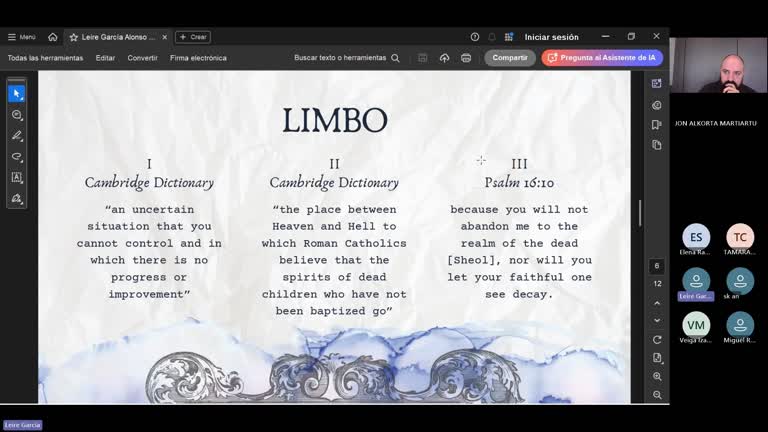Viewport: 768px width, 432px height.
Task: Open the Convertir menu
Action: pyautogui.click(x=143, y=58)
